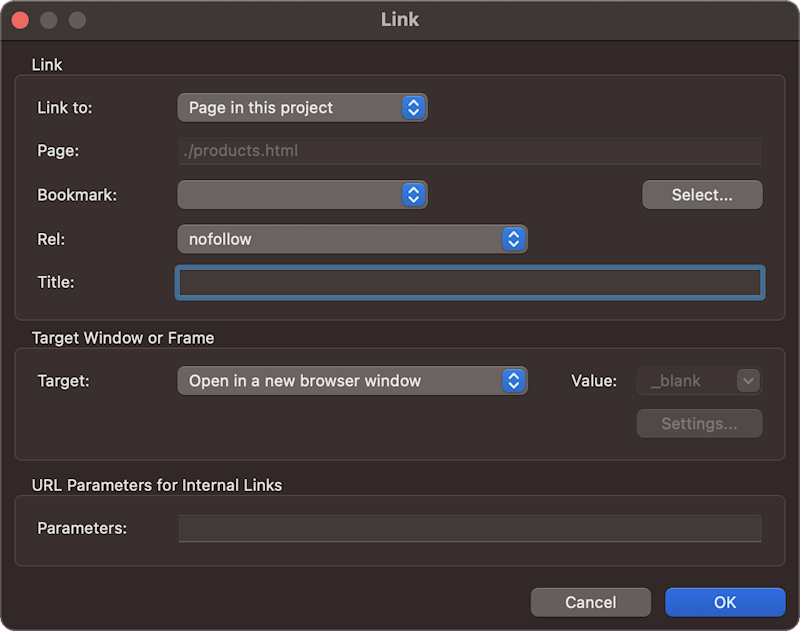Click the gray minimize window button
This screenshot has height=631, width=800.
point(48,20)
